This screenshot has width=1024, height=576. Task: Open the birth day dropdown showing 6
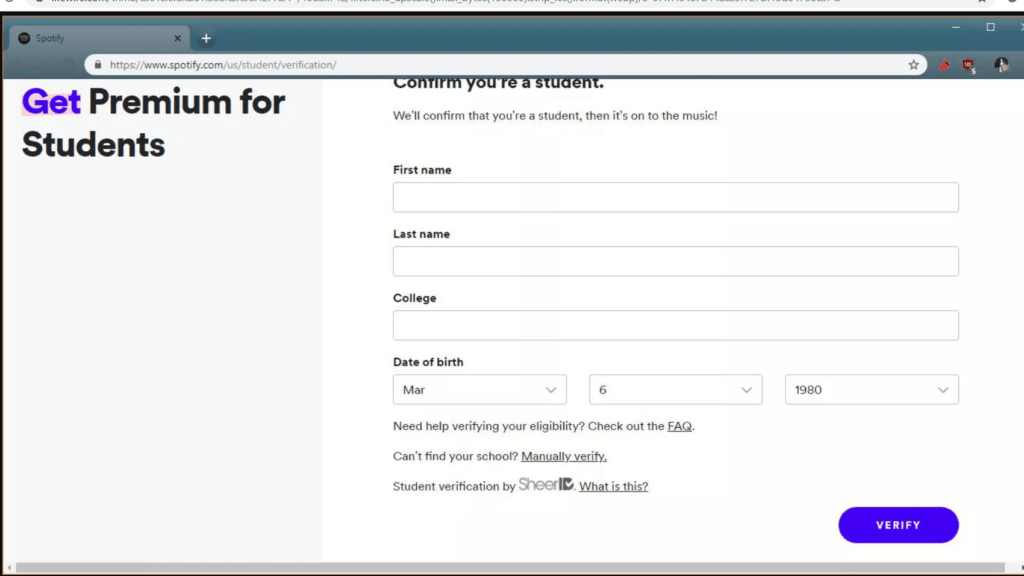point(675,390)
